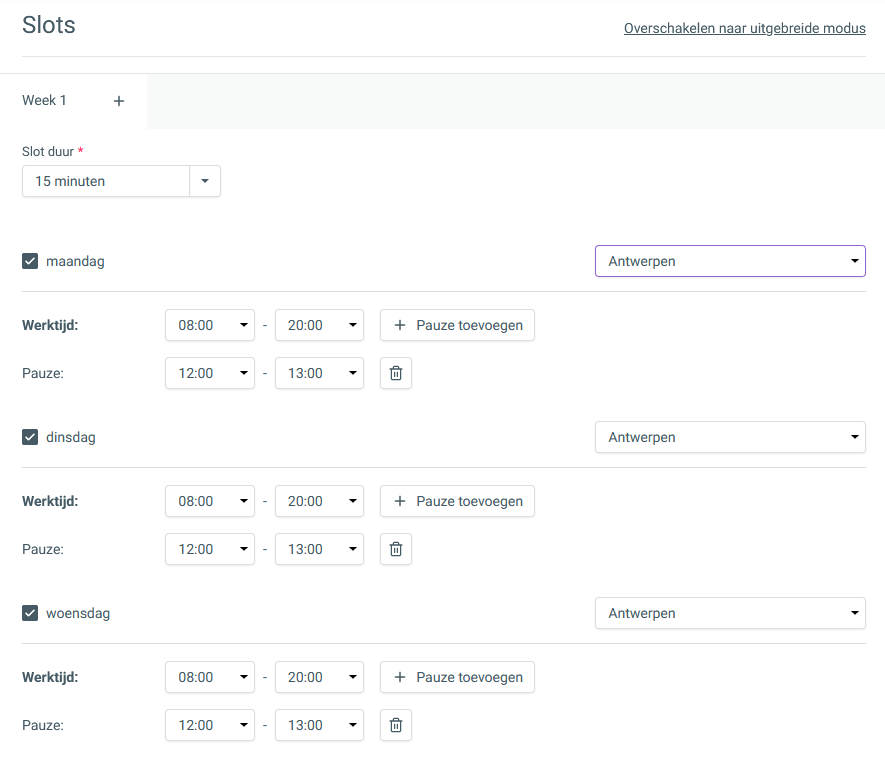
Task: Delete maandag pauze with trash icon
Action: [x=396, y=373]
